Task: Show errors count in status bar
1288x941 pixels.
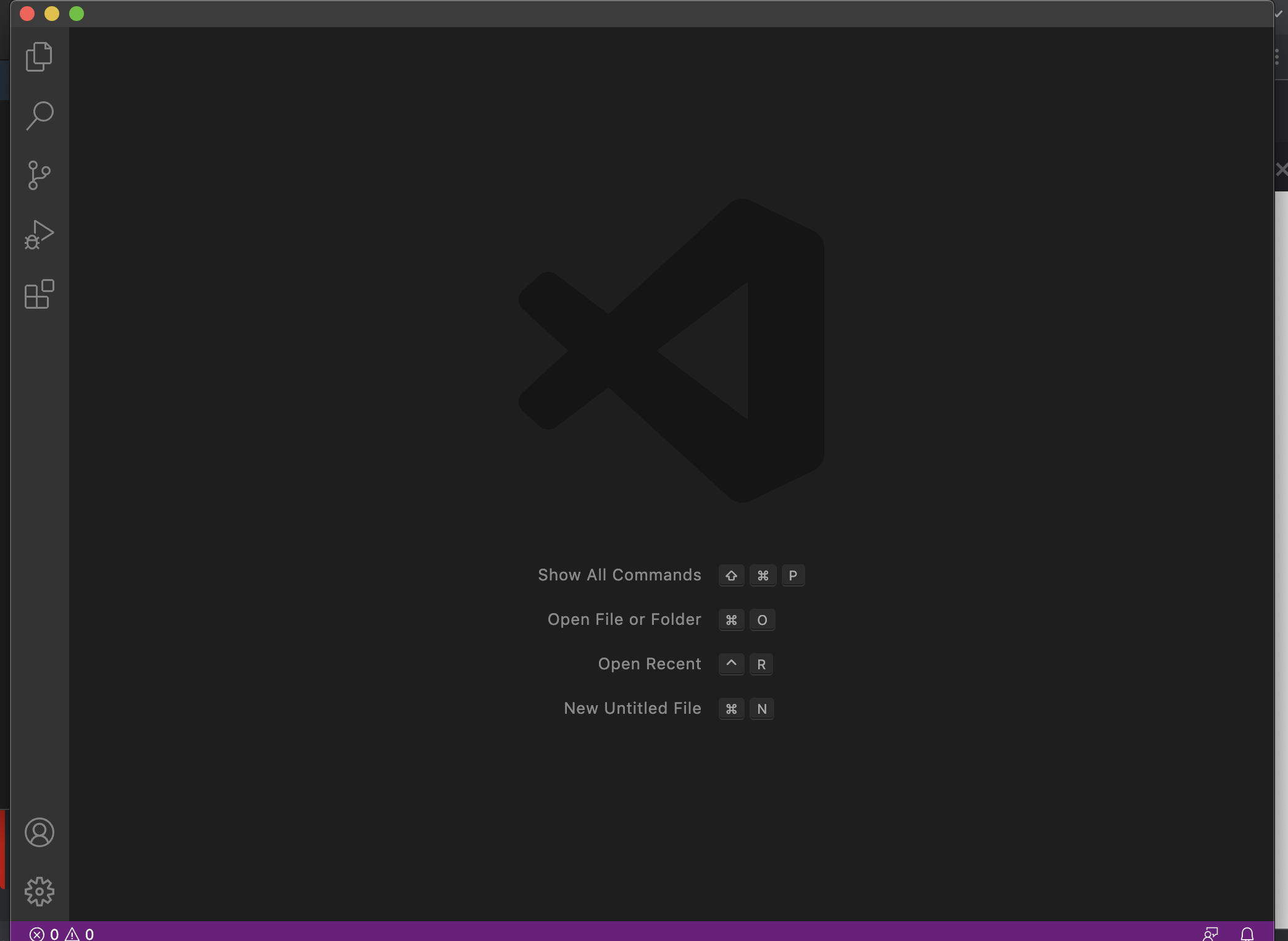Action: point(44,934)
